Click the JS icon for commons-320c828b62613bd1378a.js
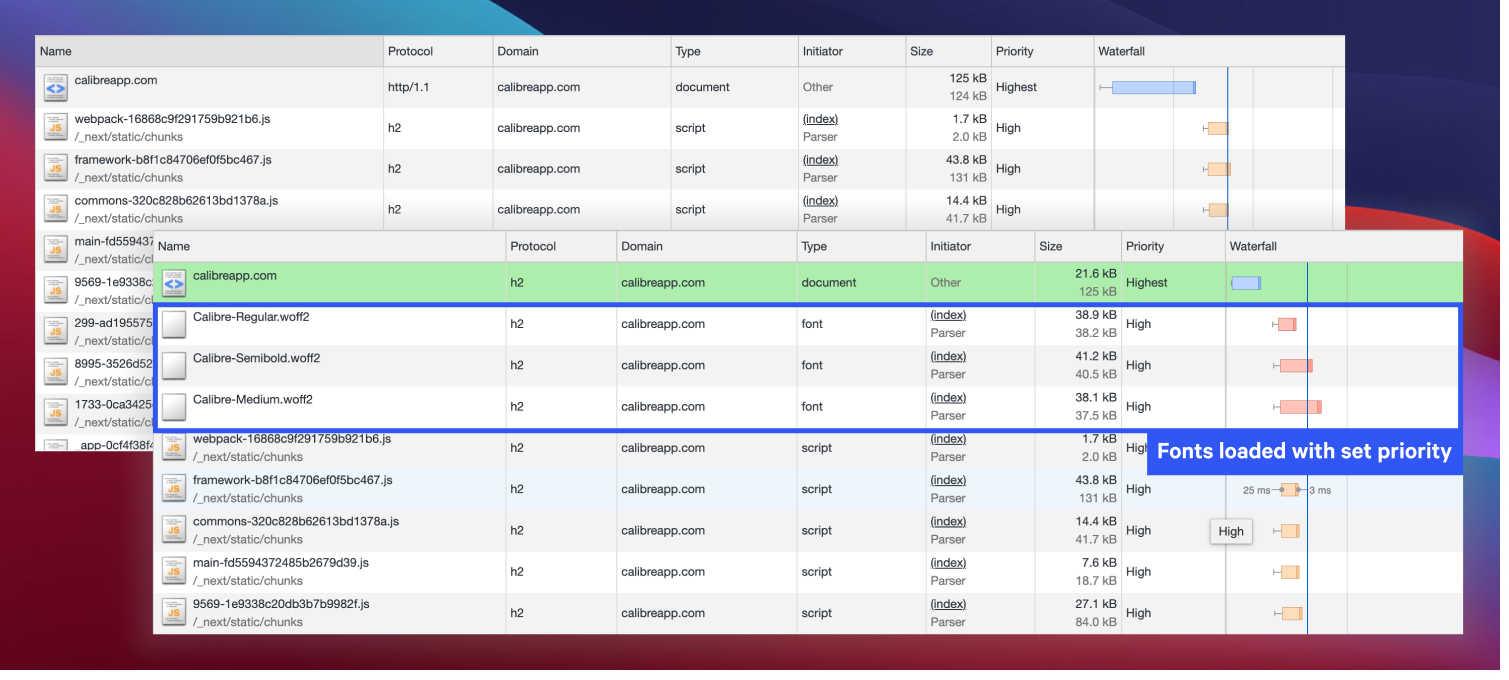This screenshot has height=680, width=1509. click(172, 529)
